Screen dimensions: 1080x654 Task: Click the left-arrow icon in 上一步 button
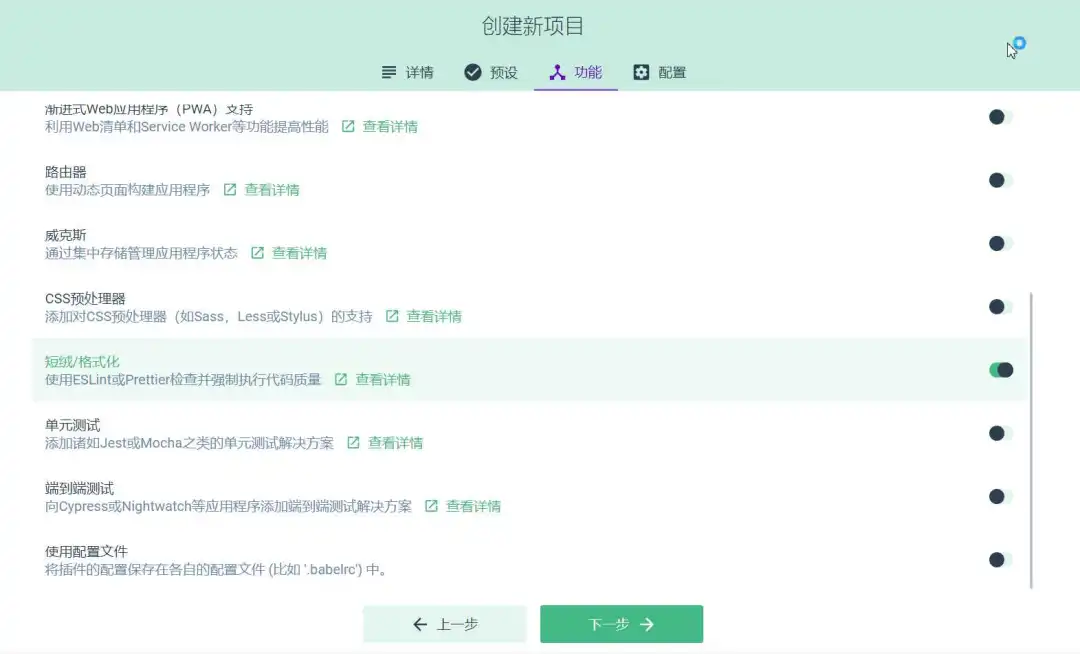pyautogui.click(x=420, y=623)
